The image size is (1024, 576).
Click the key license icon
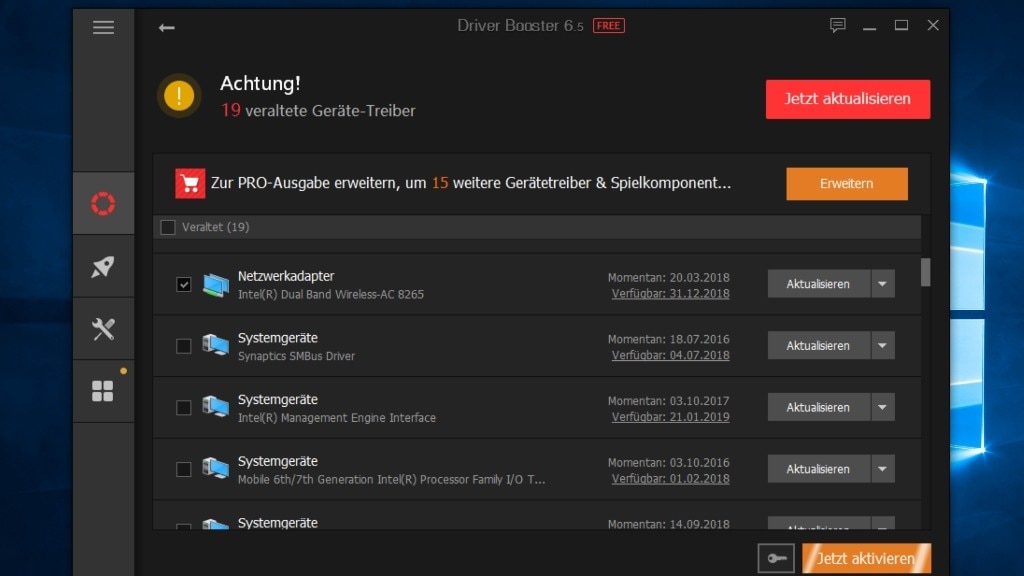click(x=776, y=558)
